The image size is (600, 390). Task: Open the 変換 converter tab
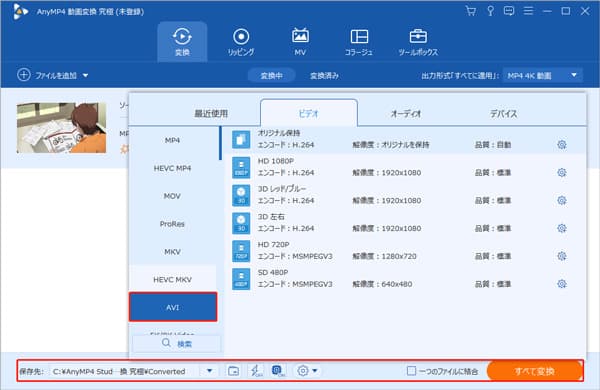pos(182,42)
